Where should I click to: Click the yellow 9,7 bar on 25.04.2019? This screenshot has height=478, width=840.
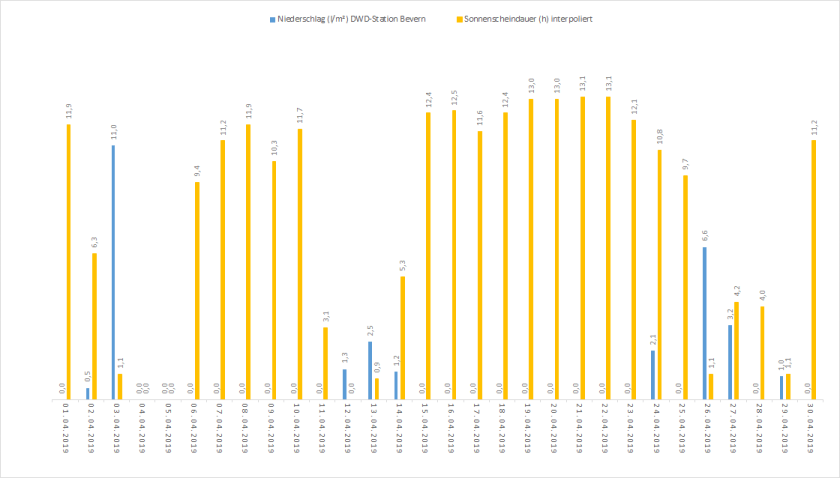click(x=684, y=286)
